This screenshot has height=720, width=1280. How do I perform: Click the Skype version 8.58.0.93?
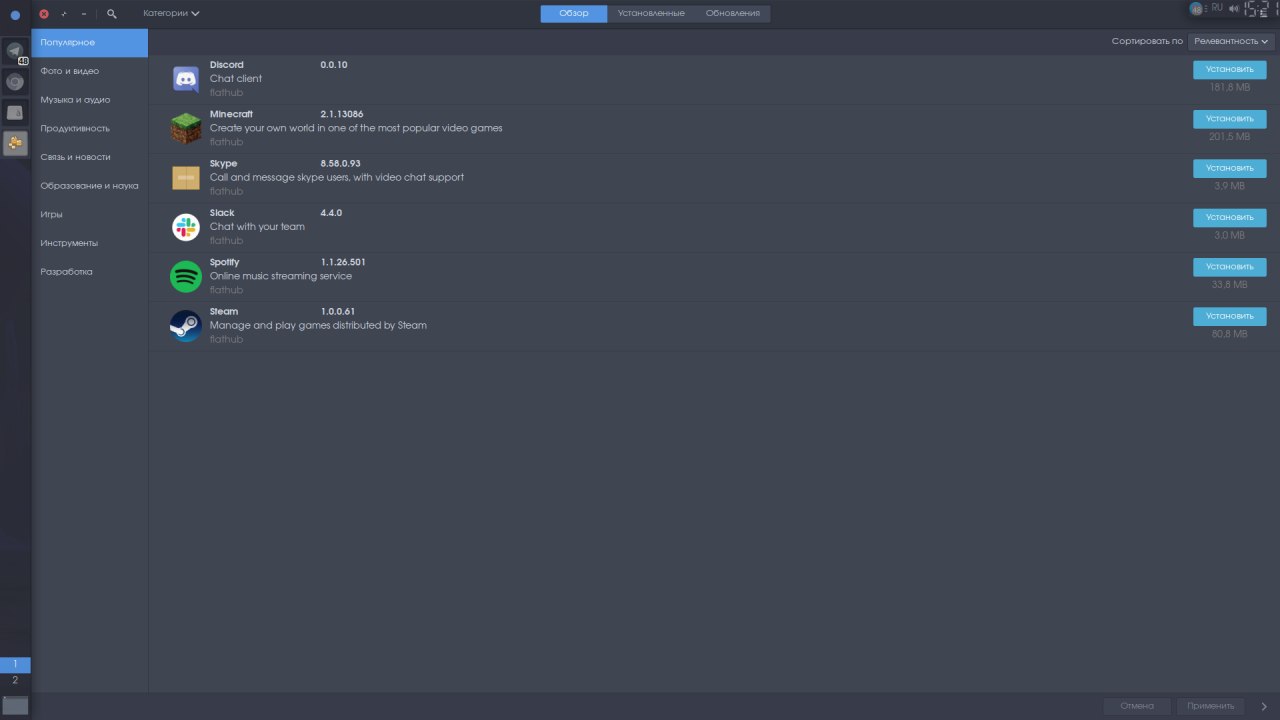click(x=341, y=163)
